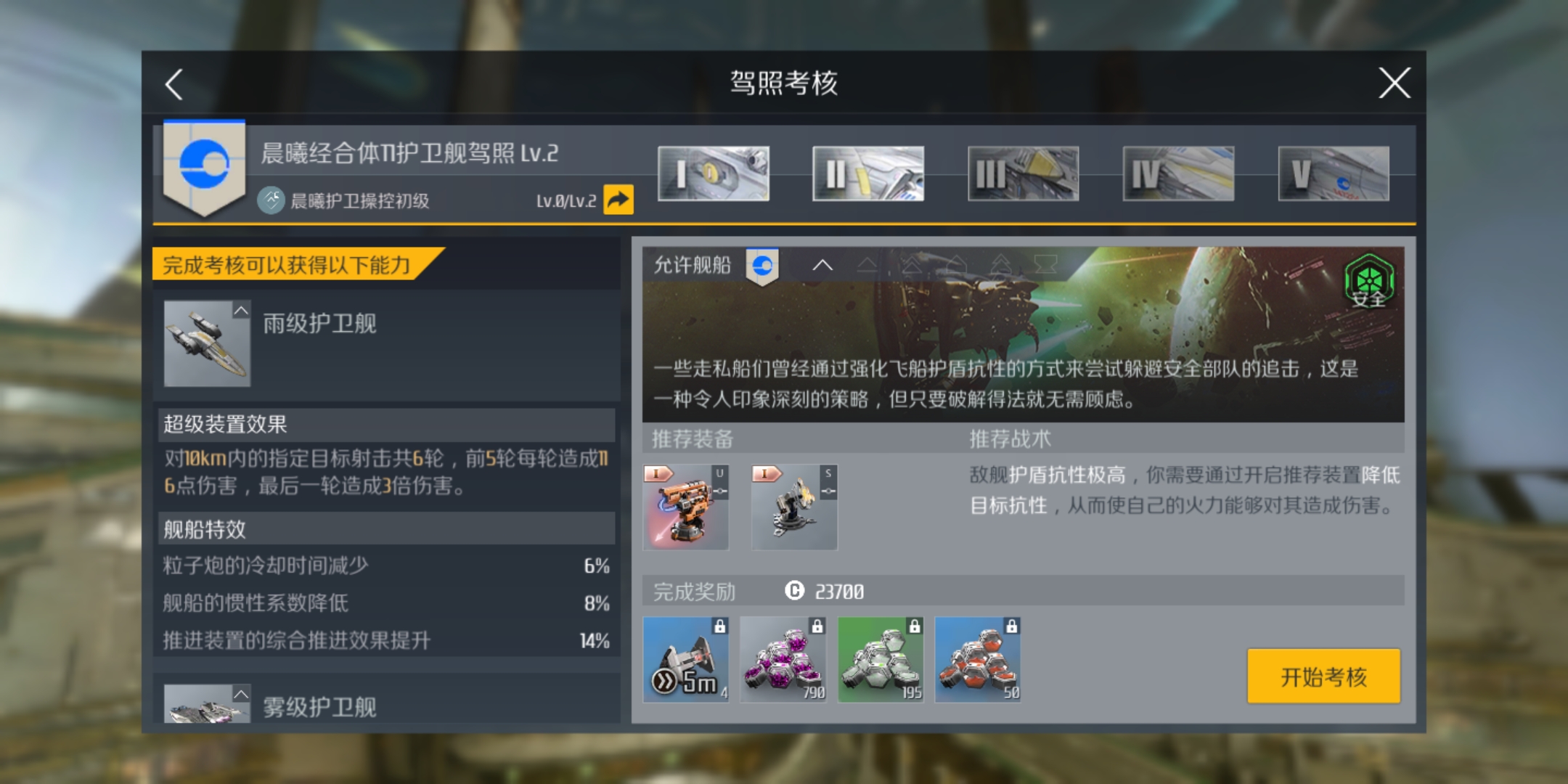Select the level II exam stage
Viewport: 1568px width, 784px height.
point(868,173)
